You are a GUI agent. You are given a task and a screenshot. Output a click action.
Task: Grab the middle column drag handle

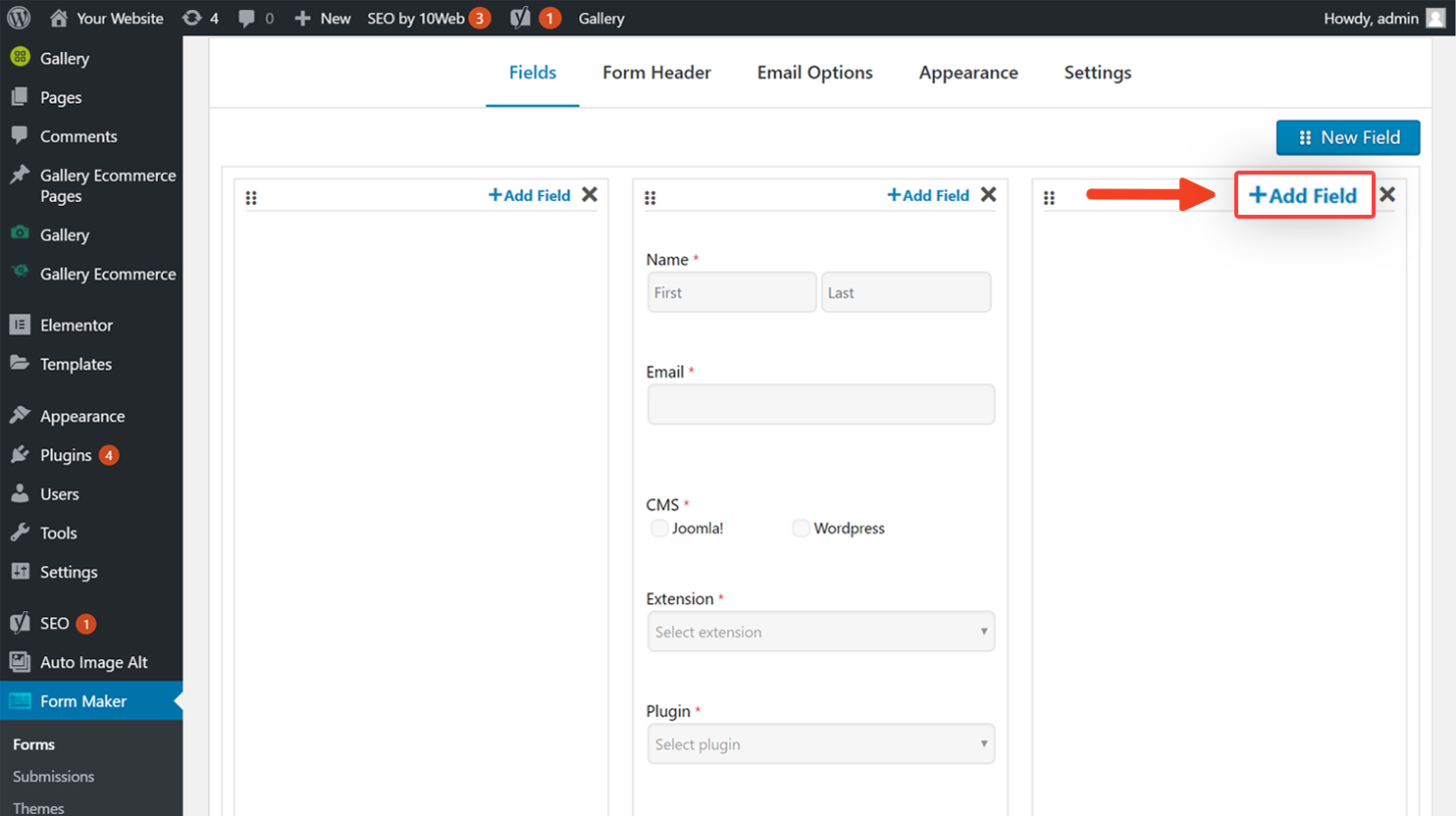coord(650,197)
